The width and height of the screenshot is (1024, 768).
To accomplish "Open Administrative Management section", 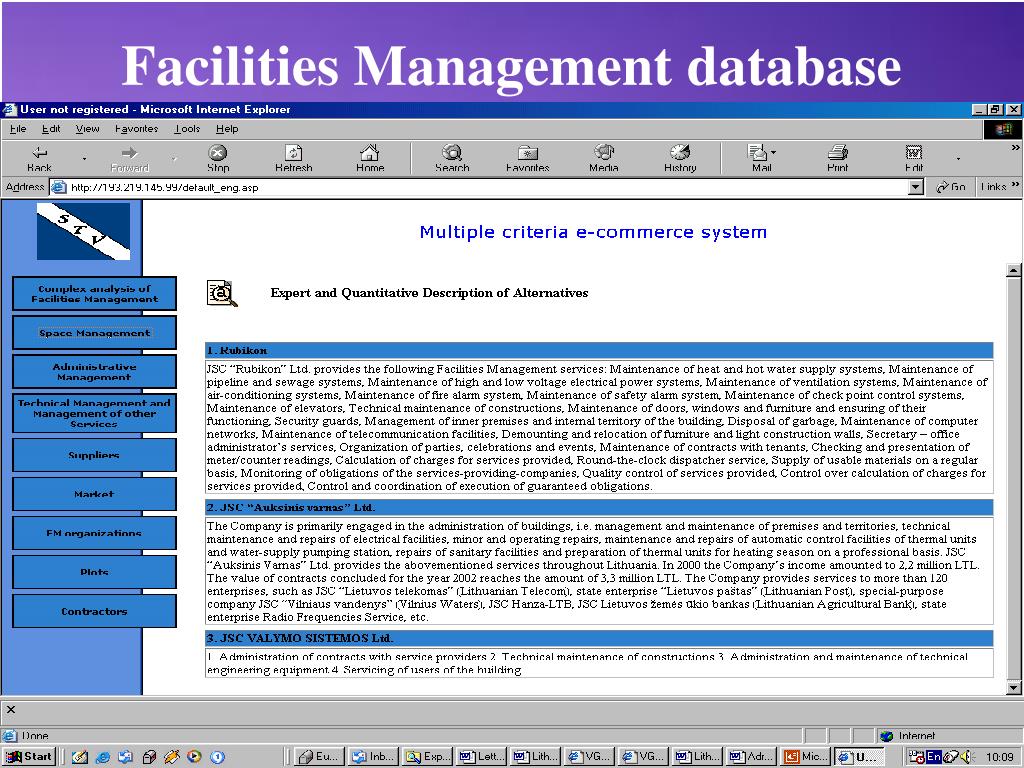I will [x=94, y=372].
